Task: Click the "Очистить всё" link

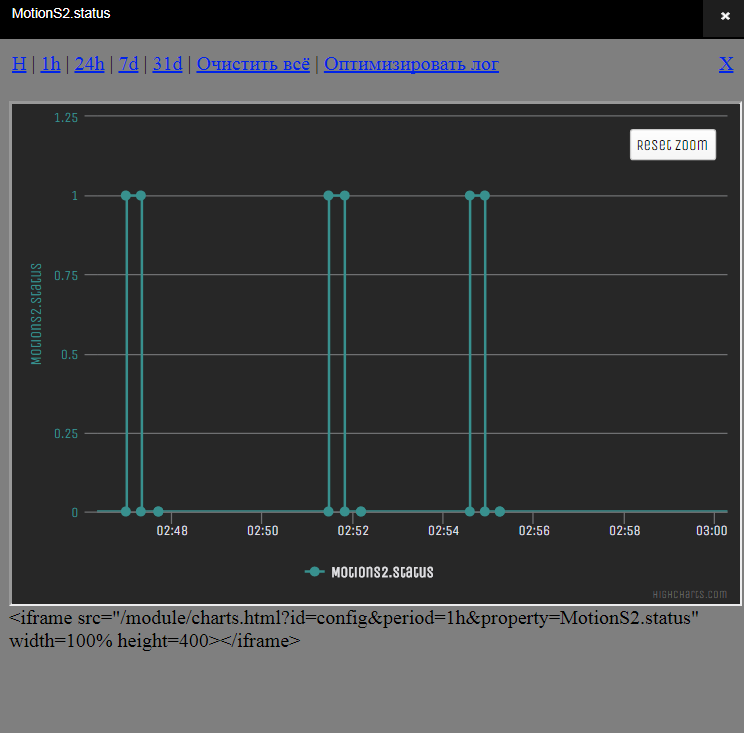Action: [x=253, y=64]
